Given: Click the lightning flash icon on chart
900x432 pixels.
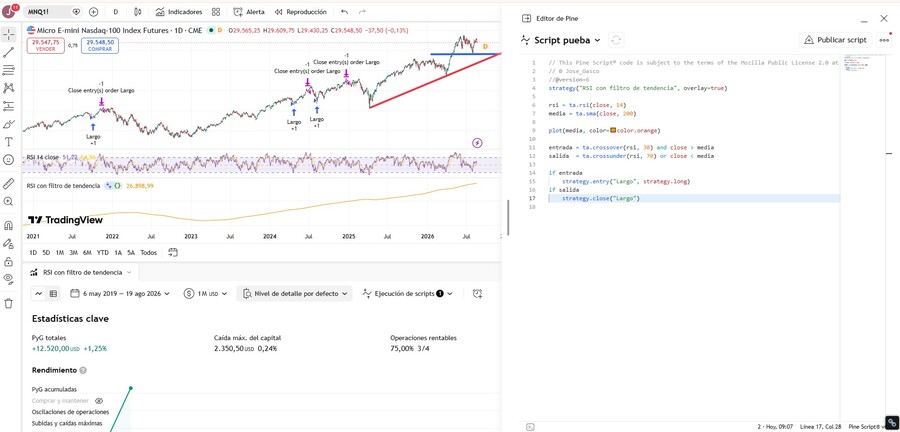Looking at the screenshot, I should 477,142.
